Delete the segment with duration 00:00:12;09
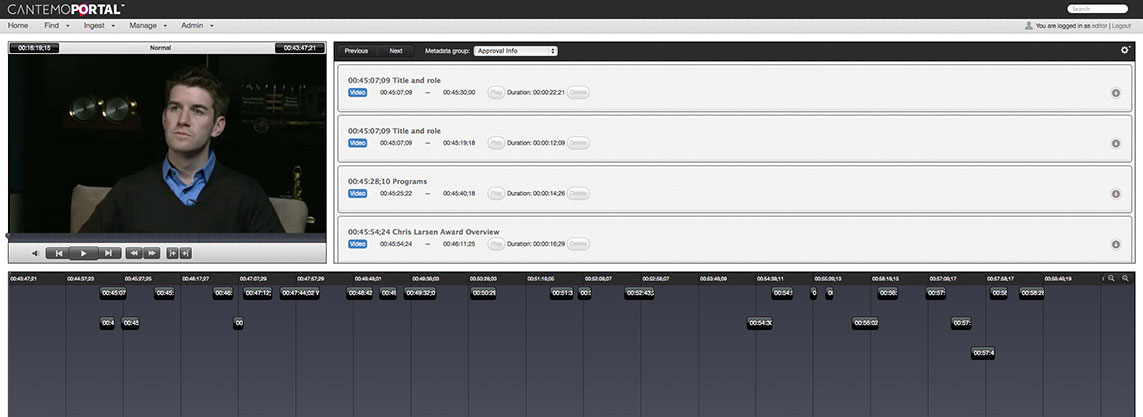1143x417 pixels. [x=578, y=143]
